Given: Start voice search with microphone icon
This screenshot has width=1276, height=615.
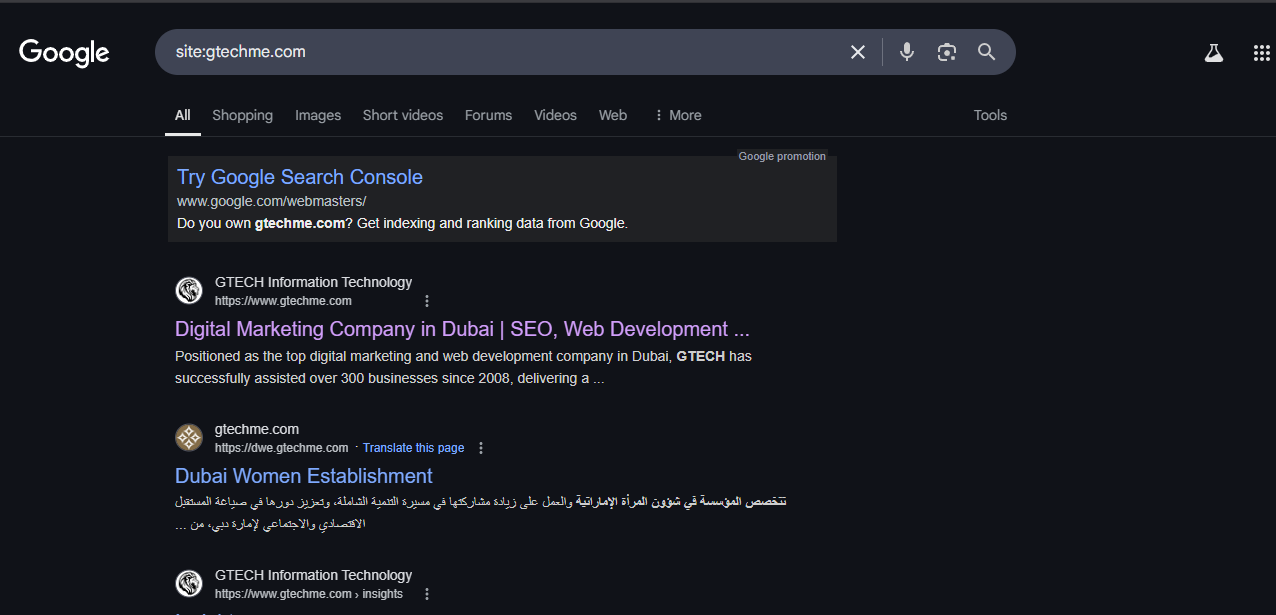Looking at the screenshot, I should click(x=907, y=52).
